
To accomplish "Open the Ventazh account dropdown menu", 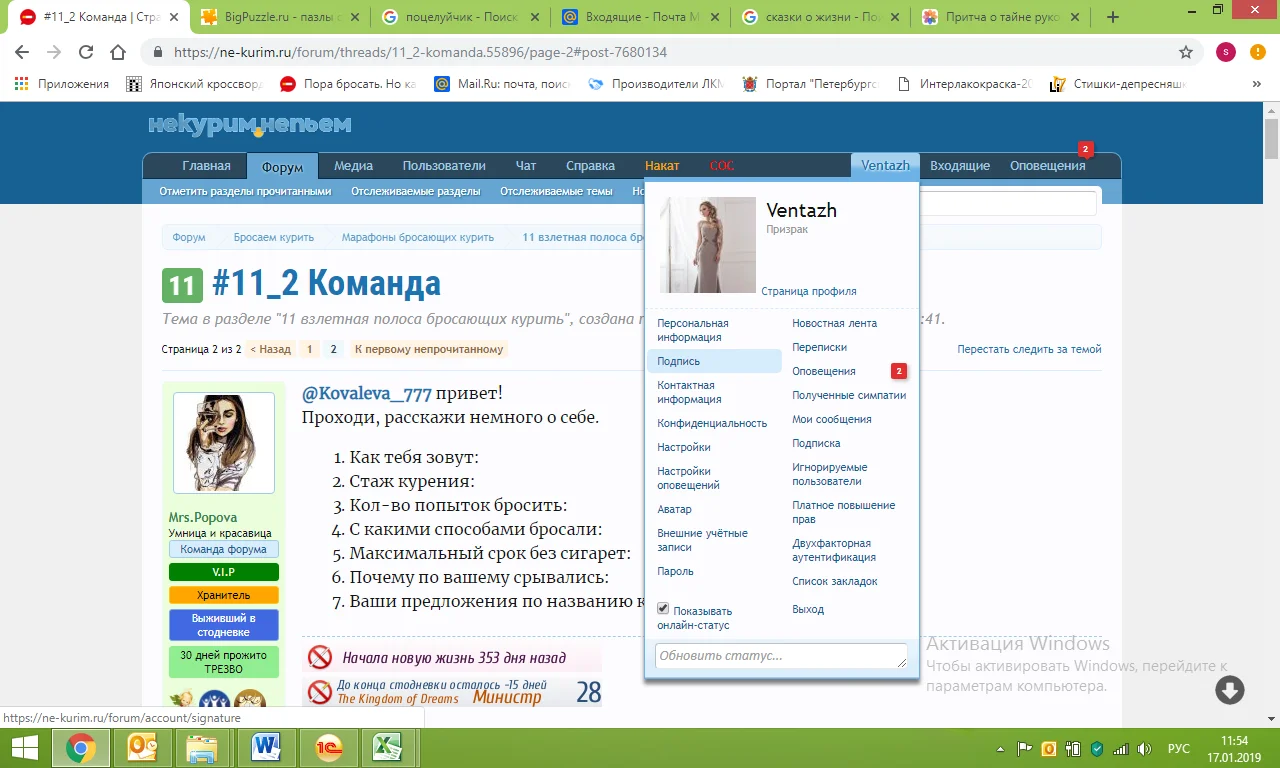I will point(885,166).
